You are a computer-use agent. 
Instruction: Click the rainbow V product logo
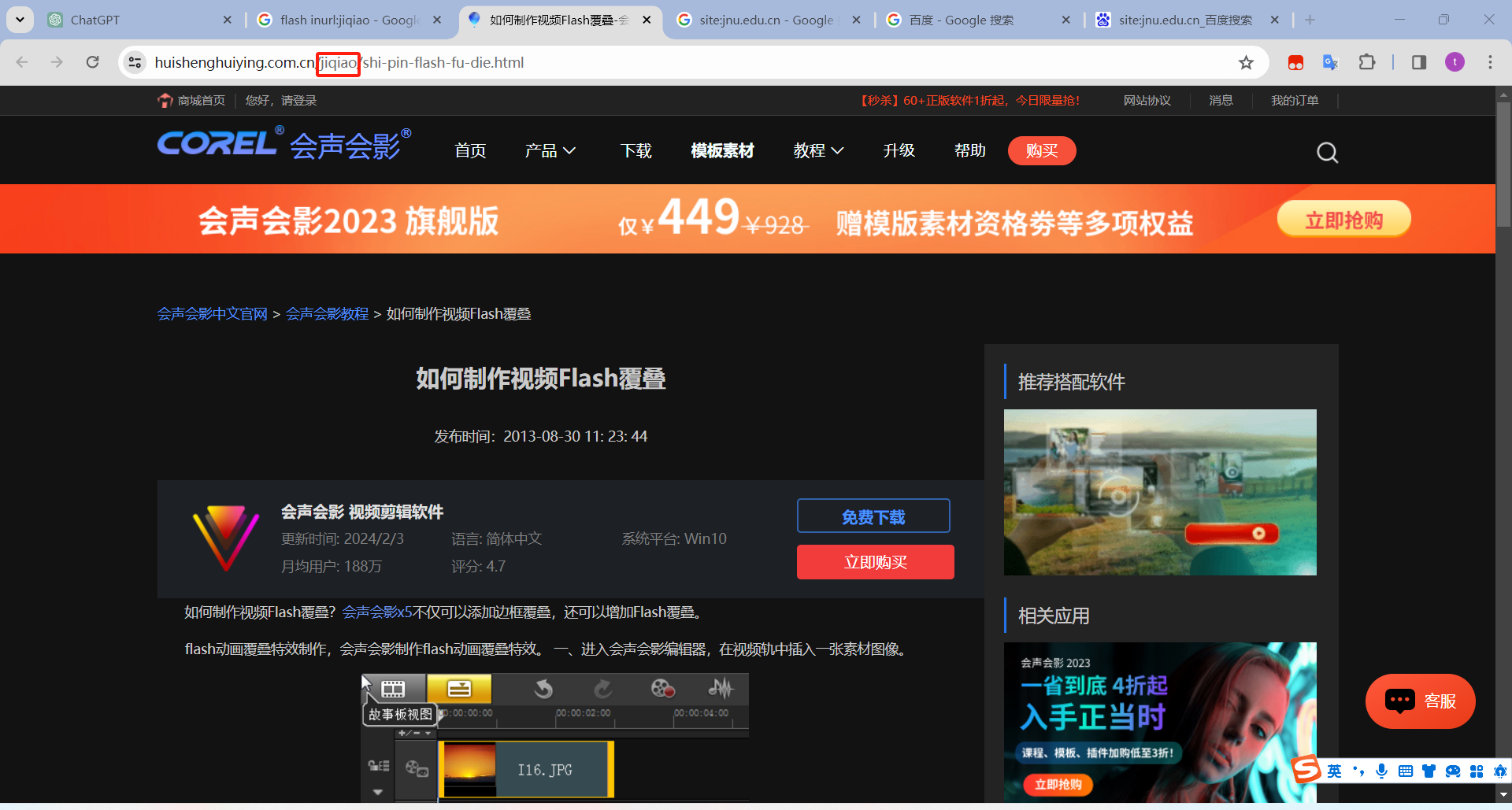226,538
